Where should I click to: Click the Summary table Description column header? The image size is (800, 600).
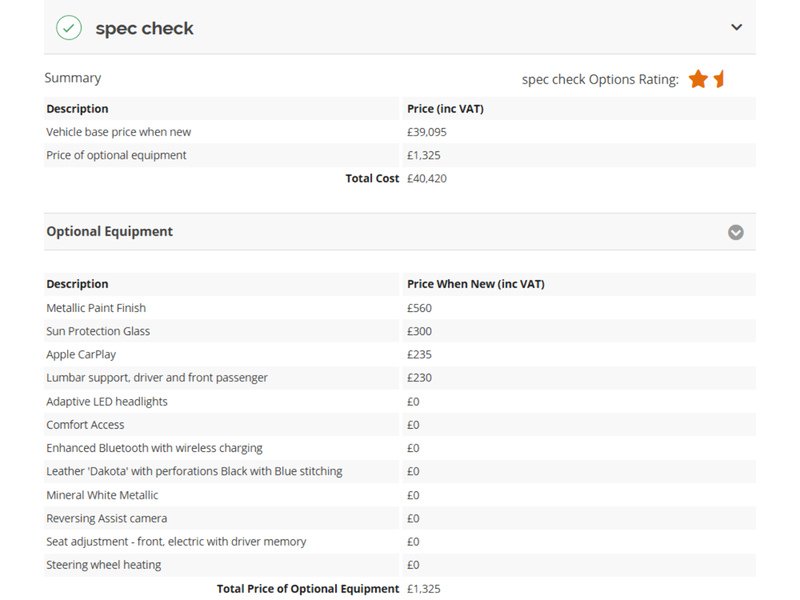(x=77, y=109)
